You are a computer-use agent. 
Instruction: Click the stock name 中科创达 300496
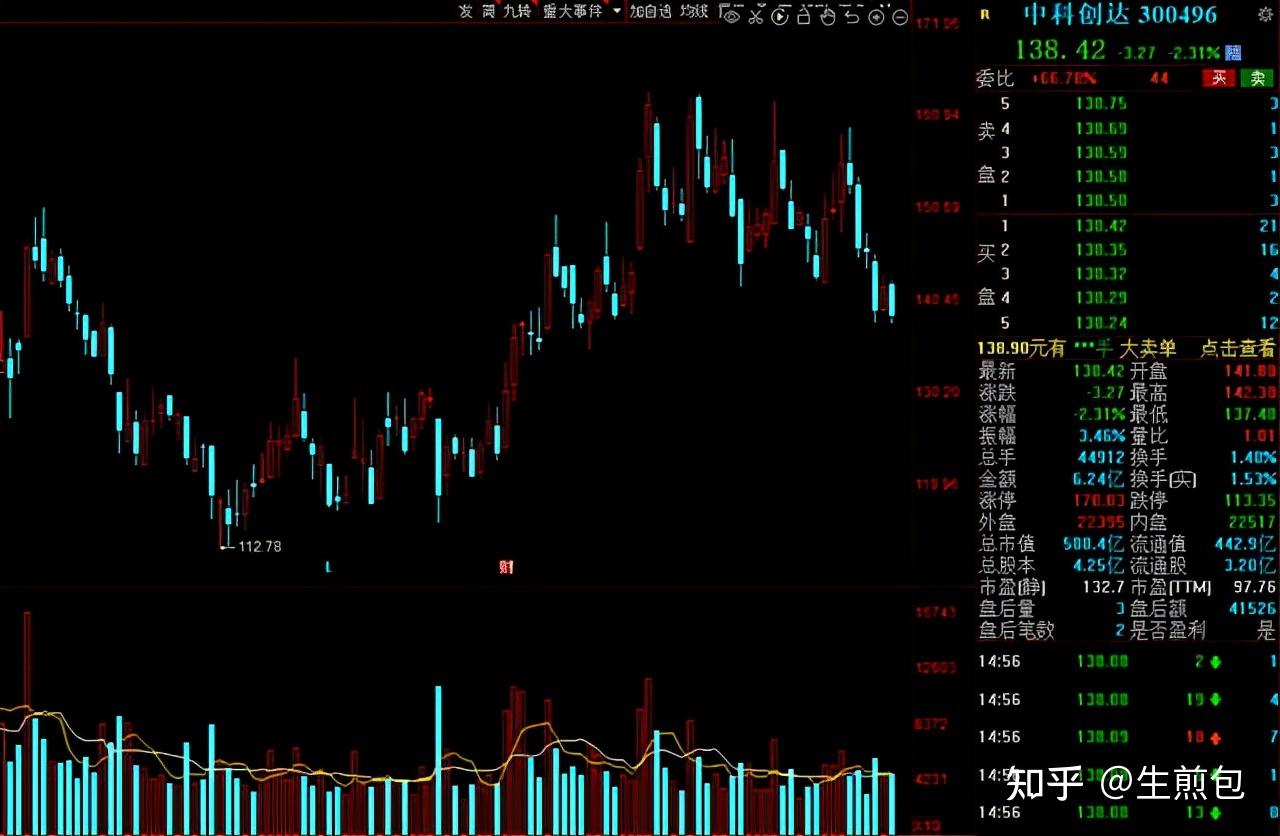1120,14
